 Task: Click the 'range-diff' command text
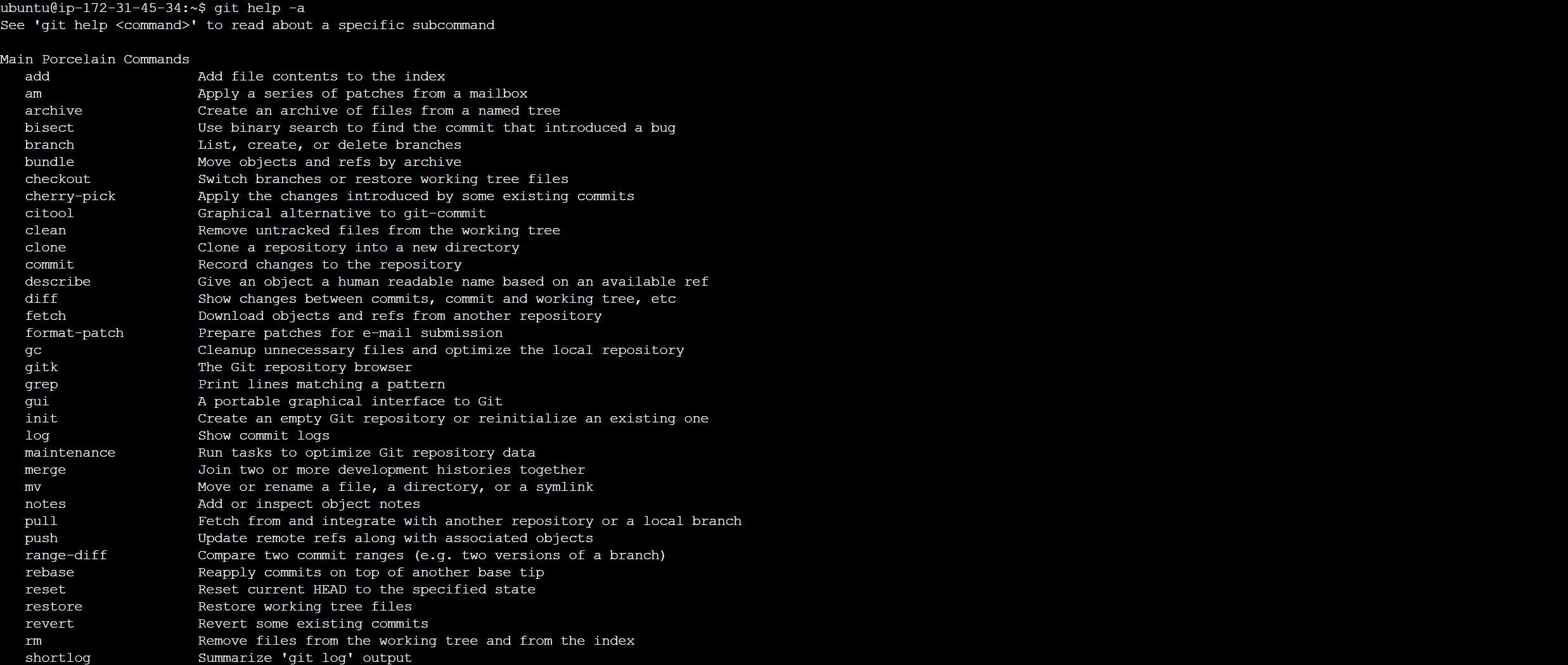tap(67, 555)
